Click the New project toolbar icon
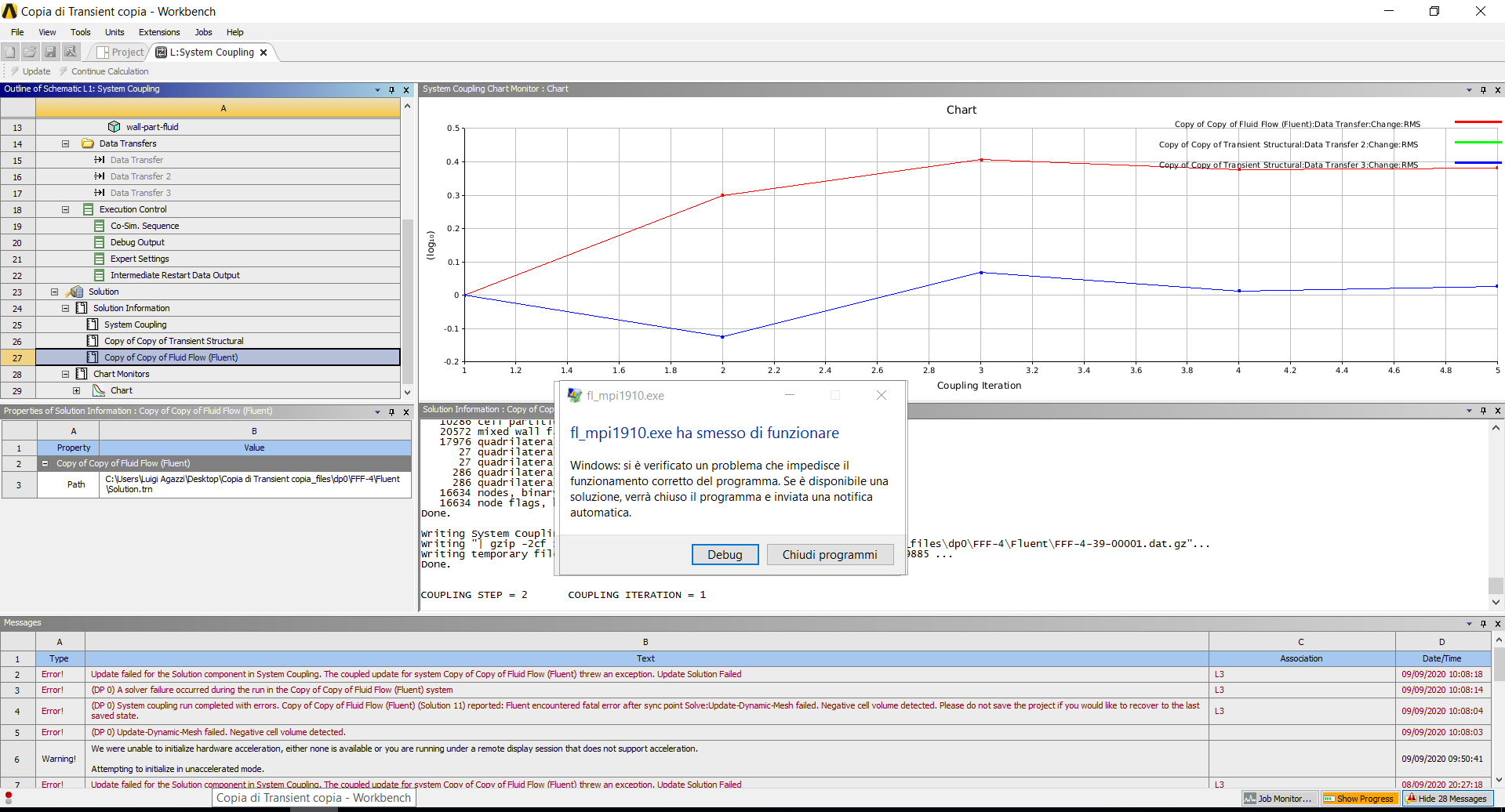1505x812 pixels. coord(10,52)
